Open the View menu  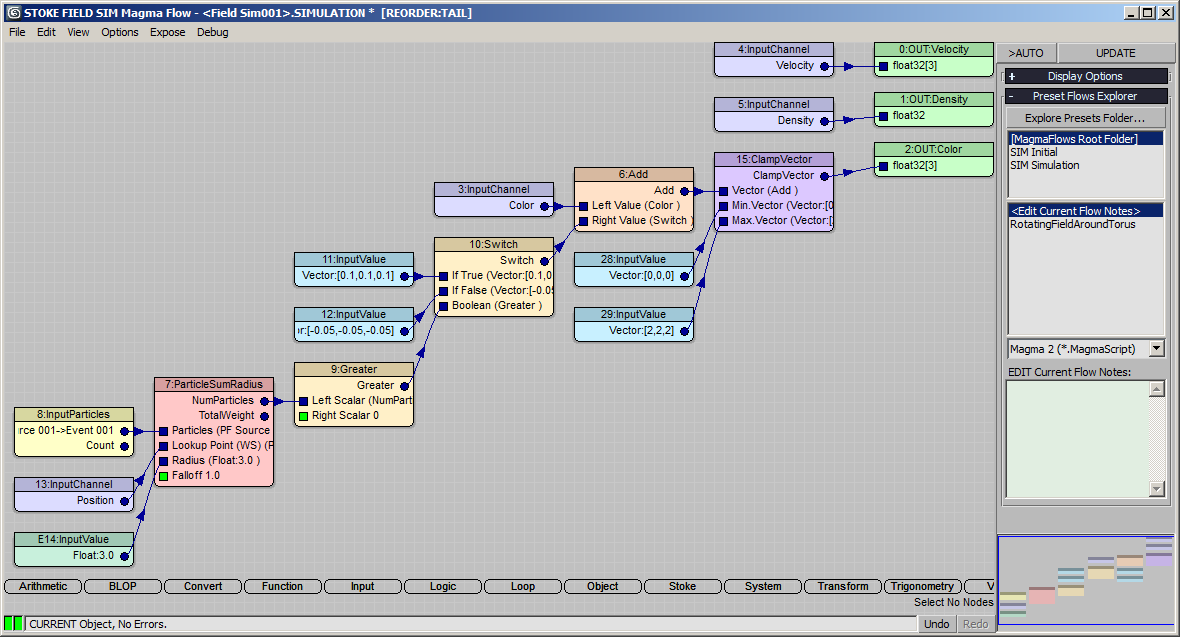tap(78, 32)
